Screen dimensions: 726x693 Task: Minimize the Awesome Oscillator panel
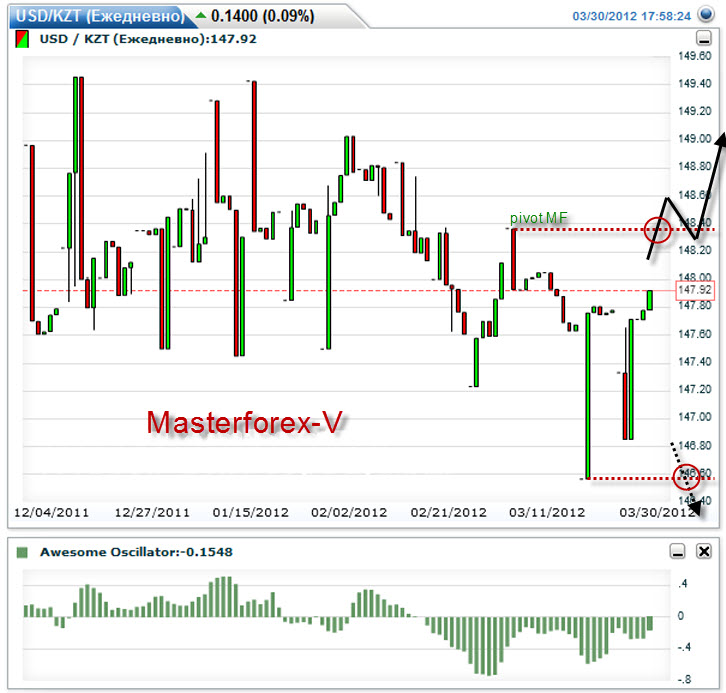tap(677, 551)
